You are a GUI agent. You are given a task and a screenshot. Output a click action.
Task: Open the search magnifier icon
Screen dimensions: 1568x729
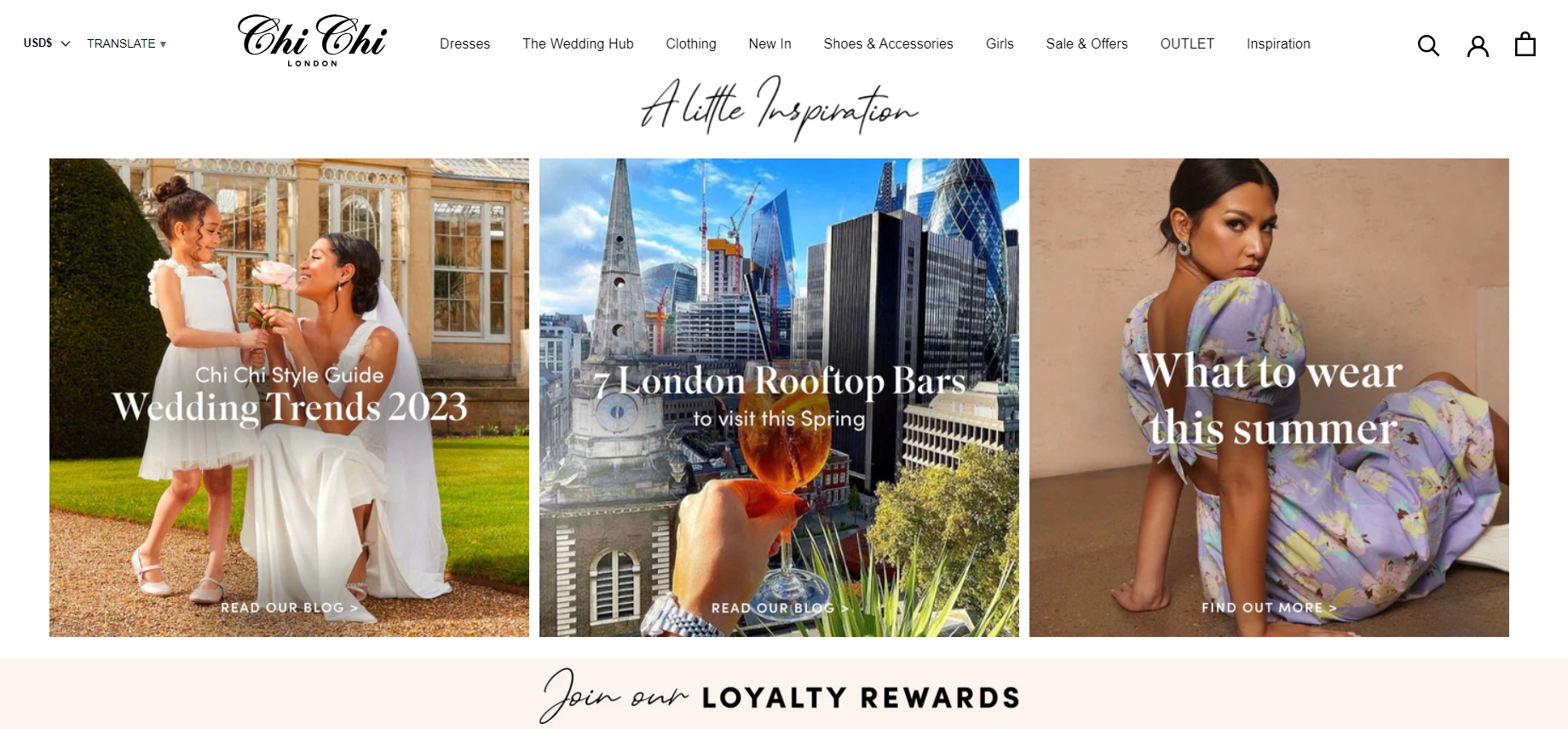click(x=1428, y=45)
